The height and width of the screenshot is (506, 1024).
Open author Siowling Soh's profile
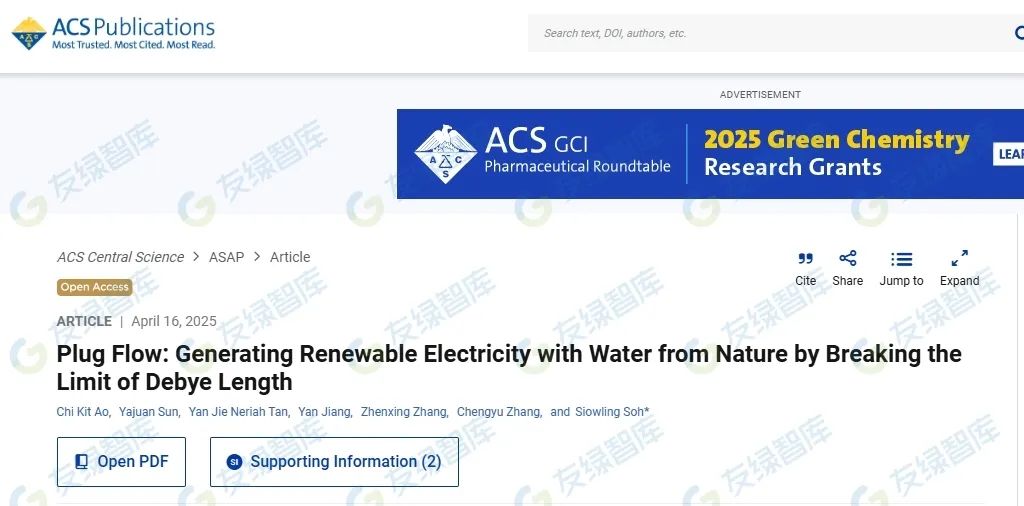(610, 412)
